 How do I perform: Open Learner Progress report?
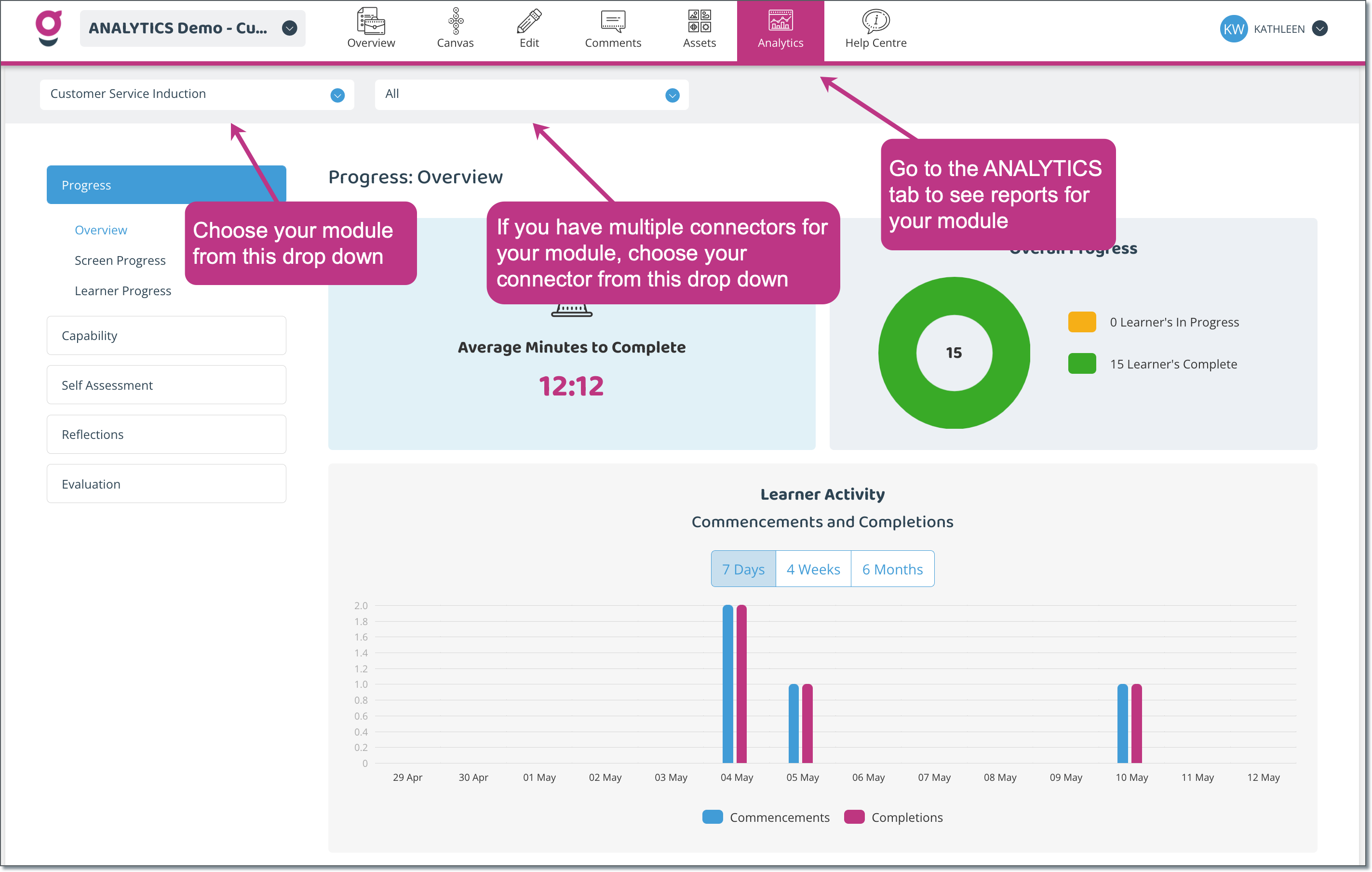[122, 291]
